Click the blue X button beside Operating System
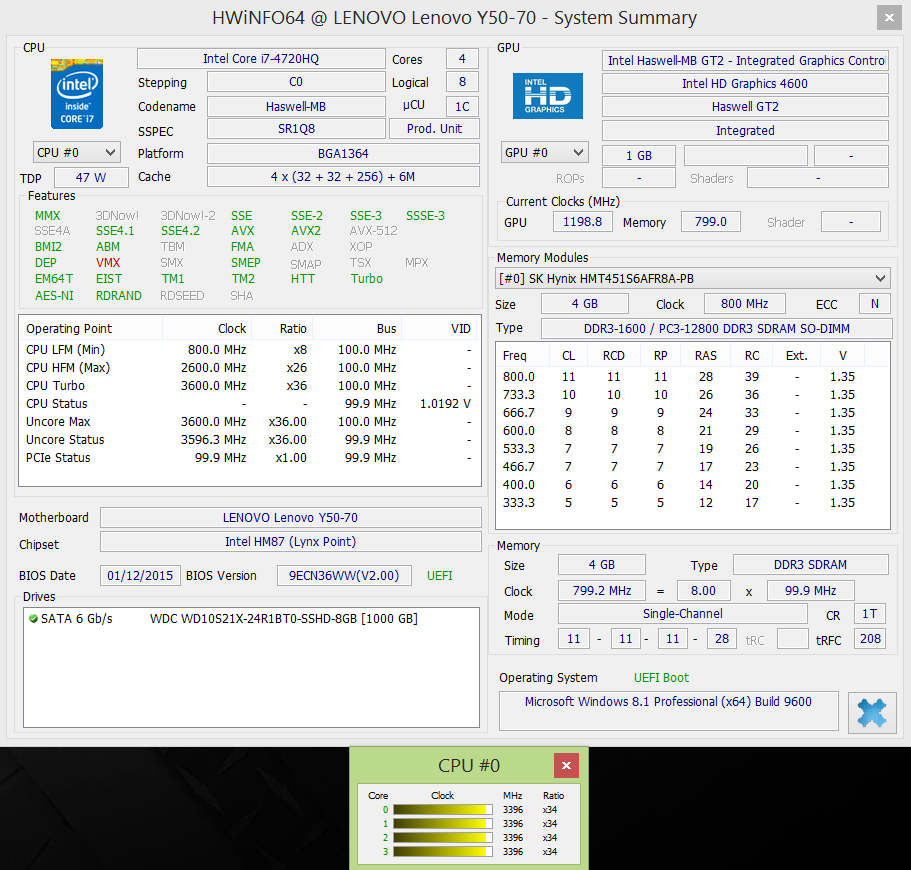 [x=871, y=713]
